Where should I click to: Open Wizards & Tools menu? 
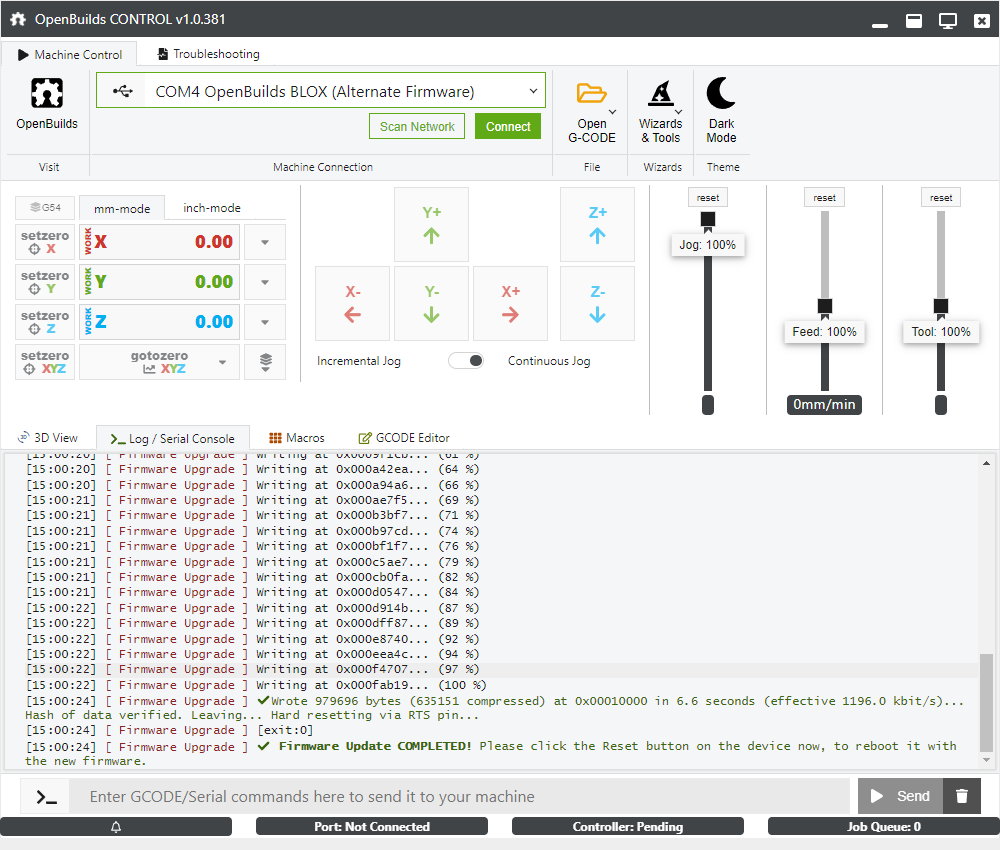point(660,111)
